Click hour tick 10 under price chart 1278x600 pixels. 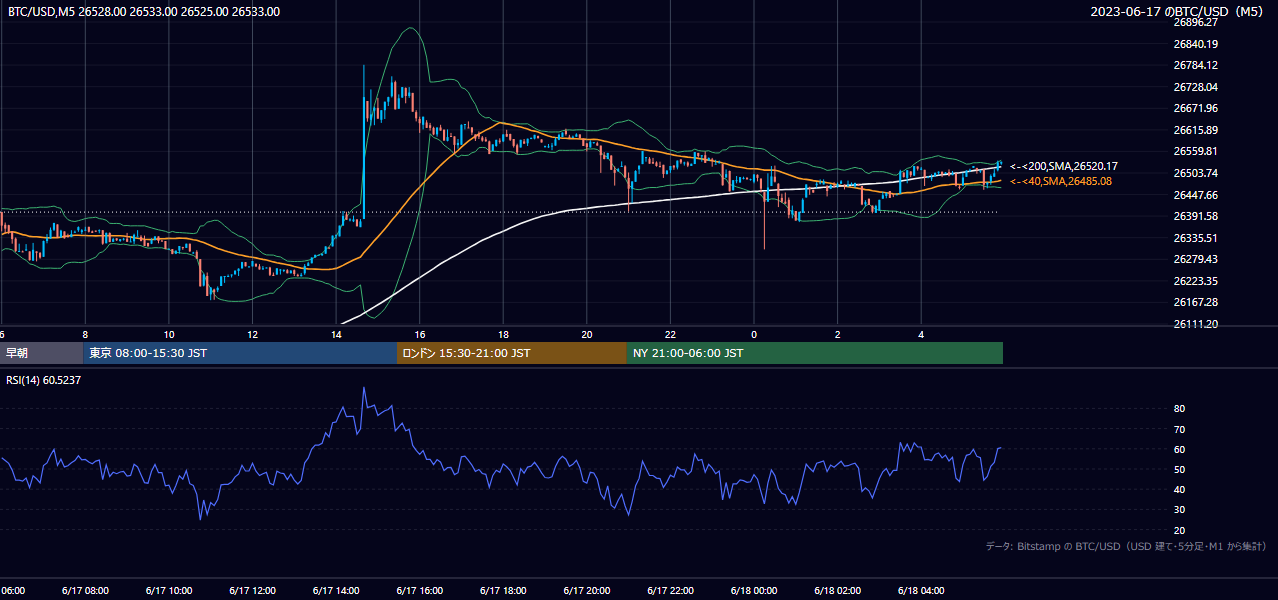(x=169, y=334)
